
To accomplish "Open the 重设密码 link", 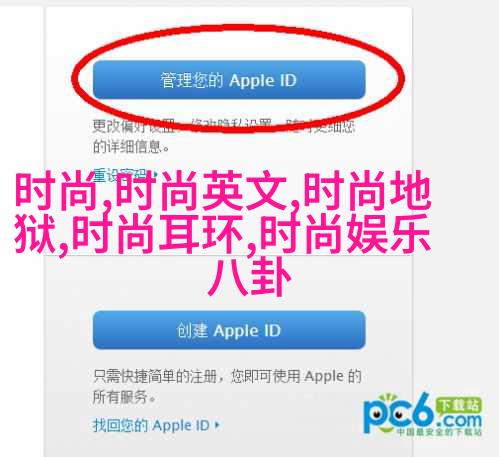I will (x=121, y=174).
